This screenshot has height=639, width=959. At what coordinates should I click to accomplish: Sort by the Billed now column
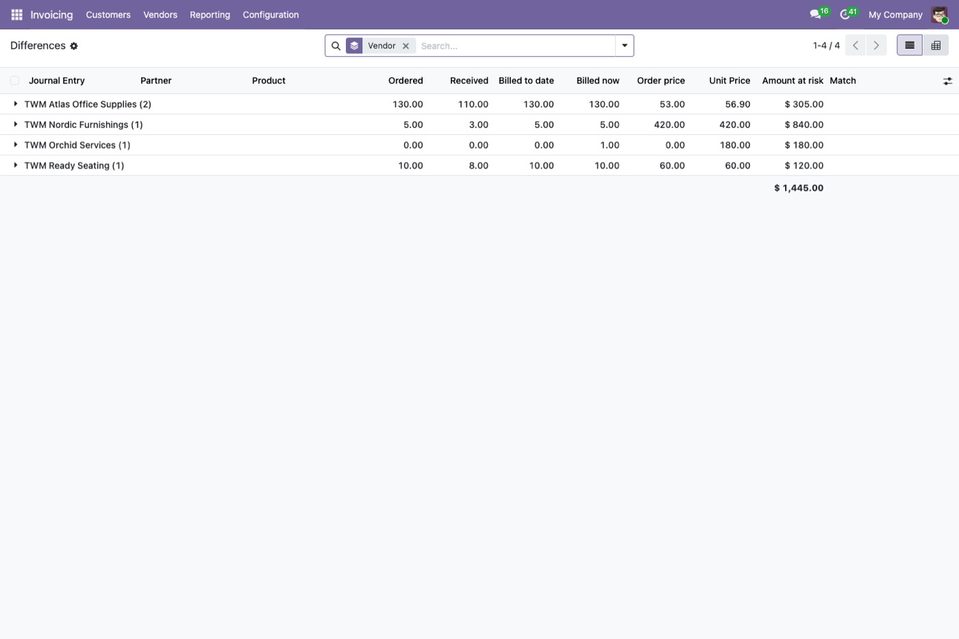[x=598, y=81]
